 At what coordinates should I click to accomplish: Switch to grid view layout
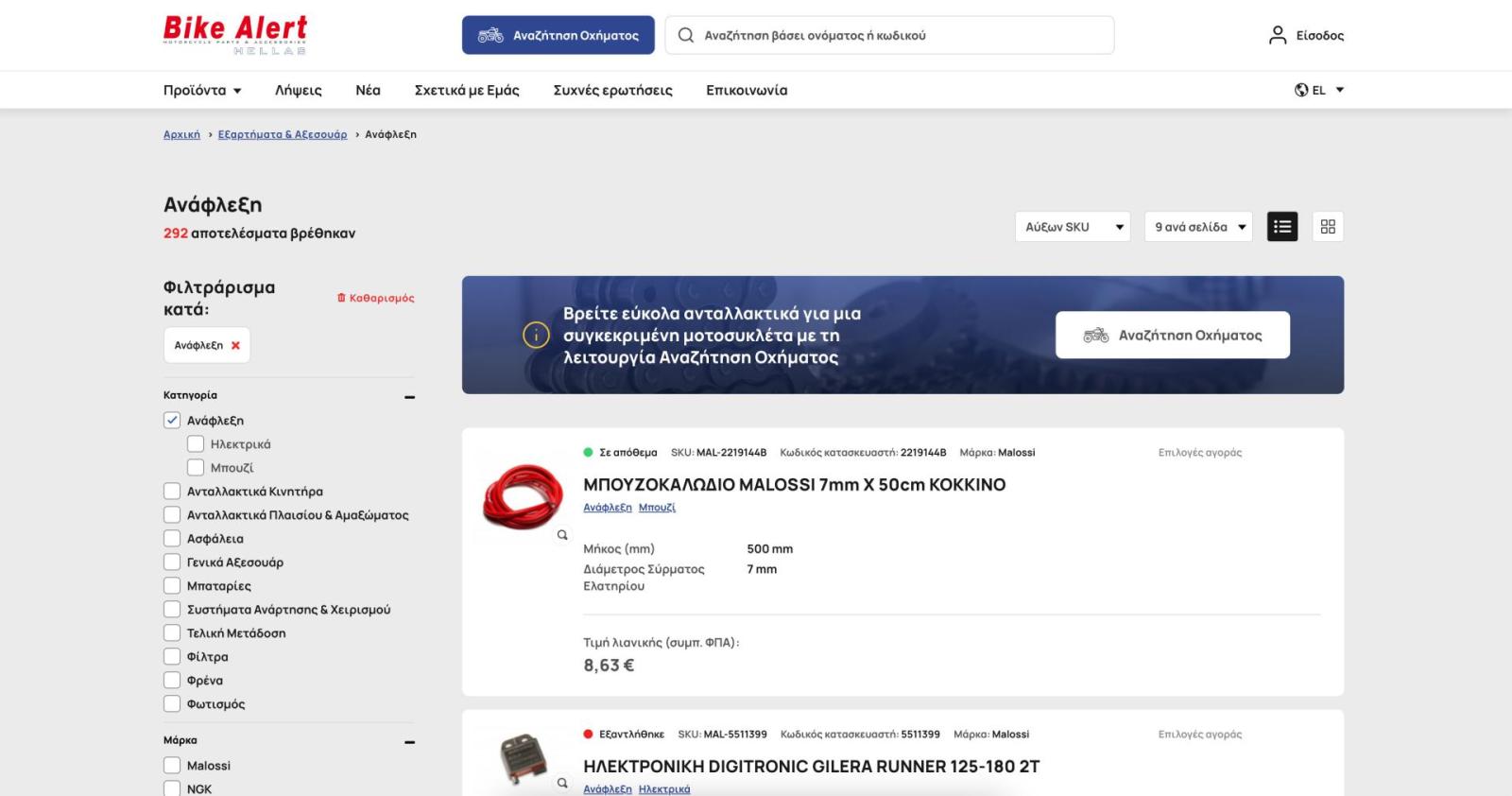pos(1328,227)
